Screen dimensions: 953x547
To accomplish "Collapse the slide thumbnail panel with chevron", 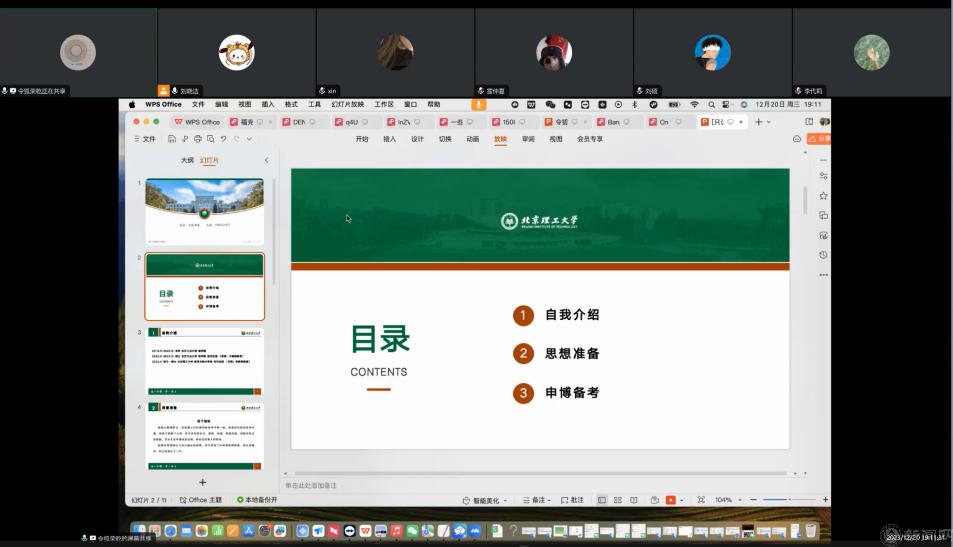I will click(266, 160).
